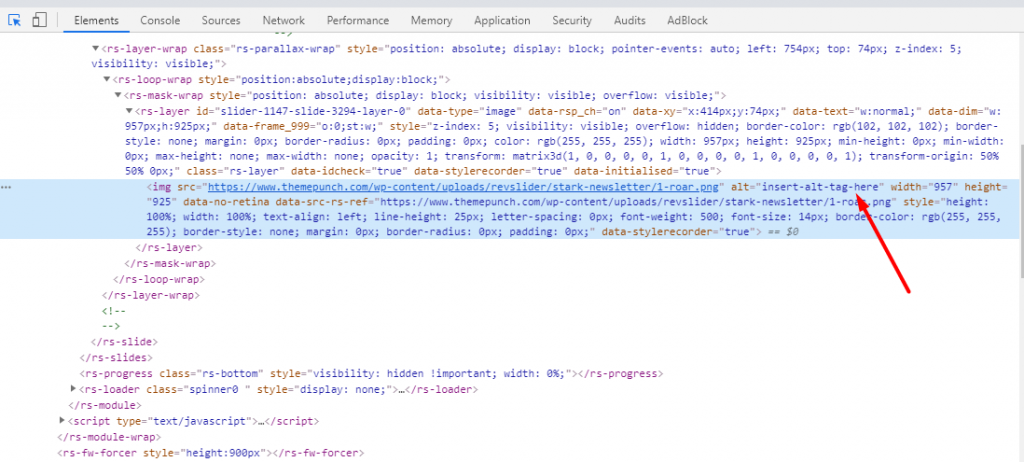Select the closing </rs-layer-wrap> tag

[151, 295]
